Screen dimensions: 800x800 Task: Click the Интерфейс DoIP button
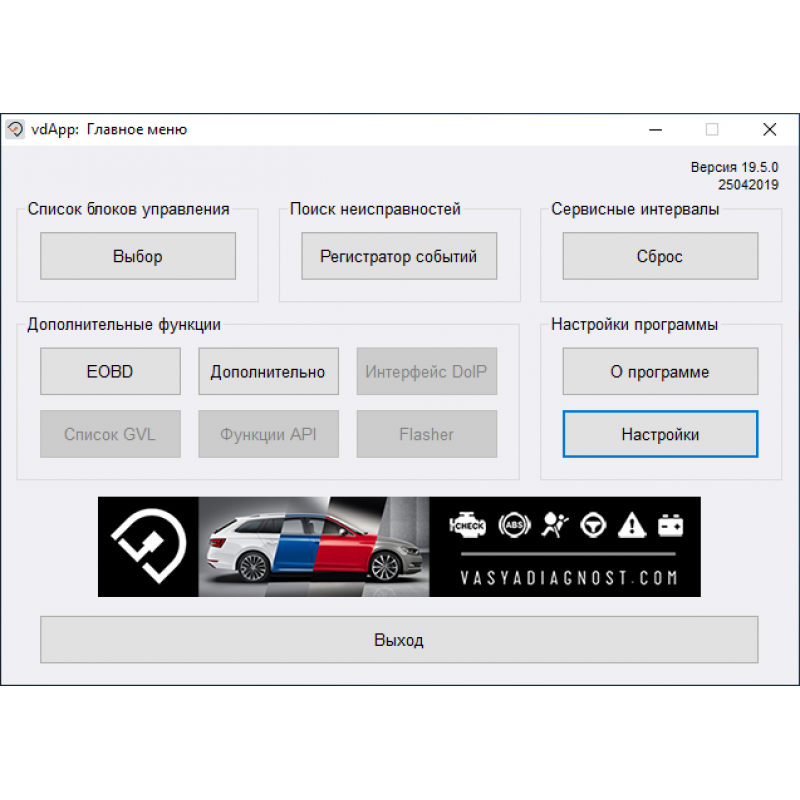click(427, 371)
